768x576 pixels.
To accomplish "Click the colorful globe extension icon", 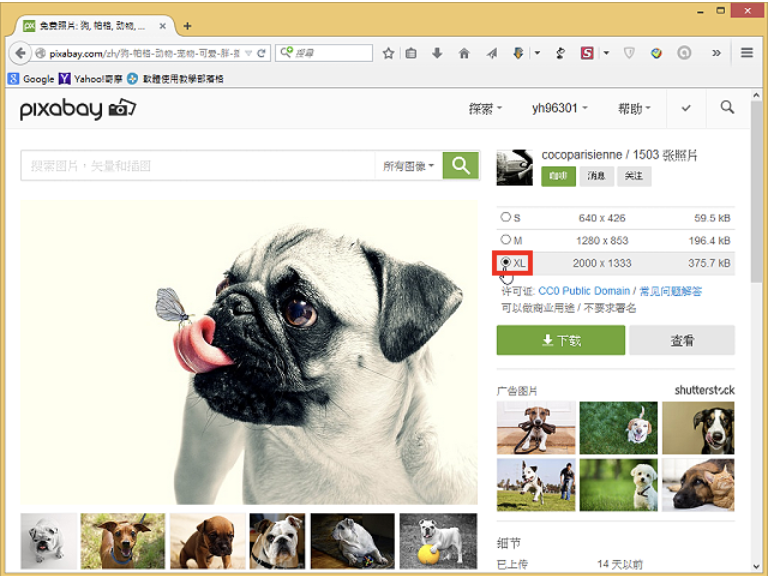I will coord(656,53).
